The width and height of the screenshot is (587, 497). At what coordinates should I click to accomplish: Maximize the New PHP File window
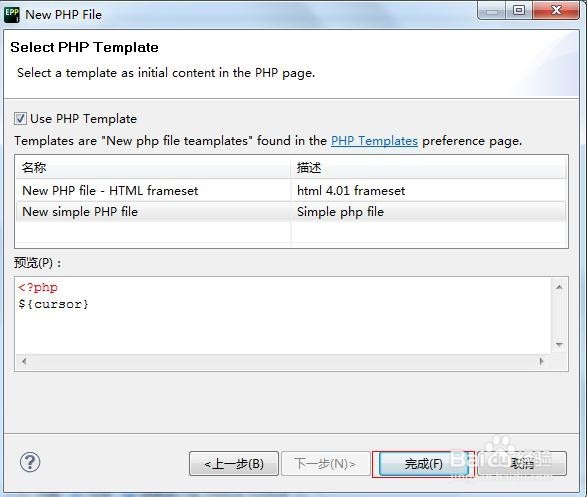pyautogui.click(x=518, y=10)
